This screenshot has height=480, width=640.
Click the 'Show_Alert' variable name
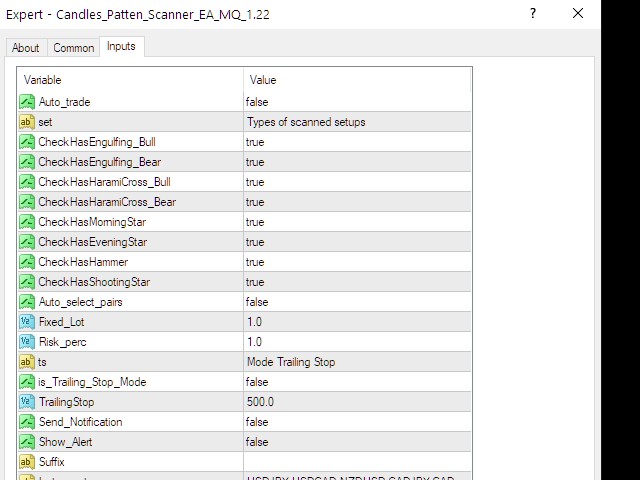tap(65, 442)
